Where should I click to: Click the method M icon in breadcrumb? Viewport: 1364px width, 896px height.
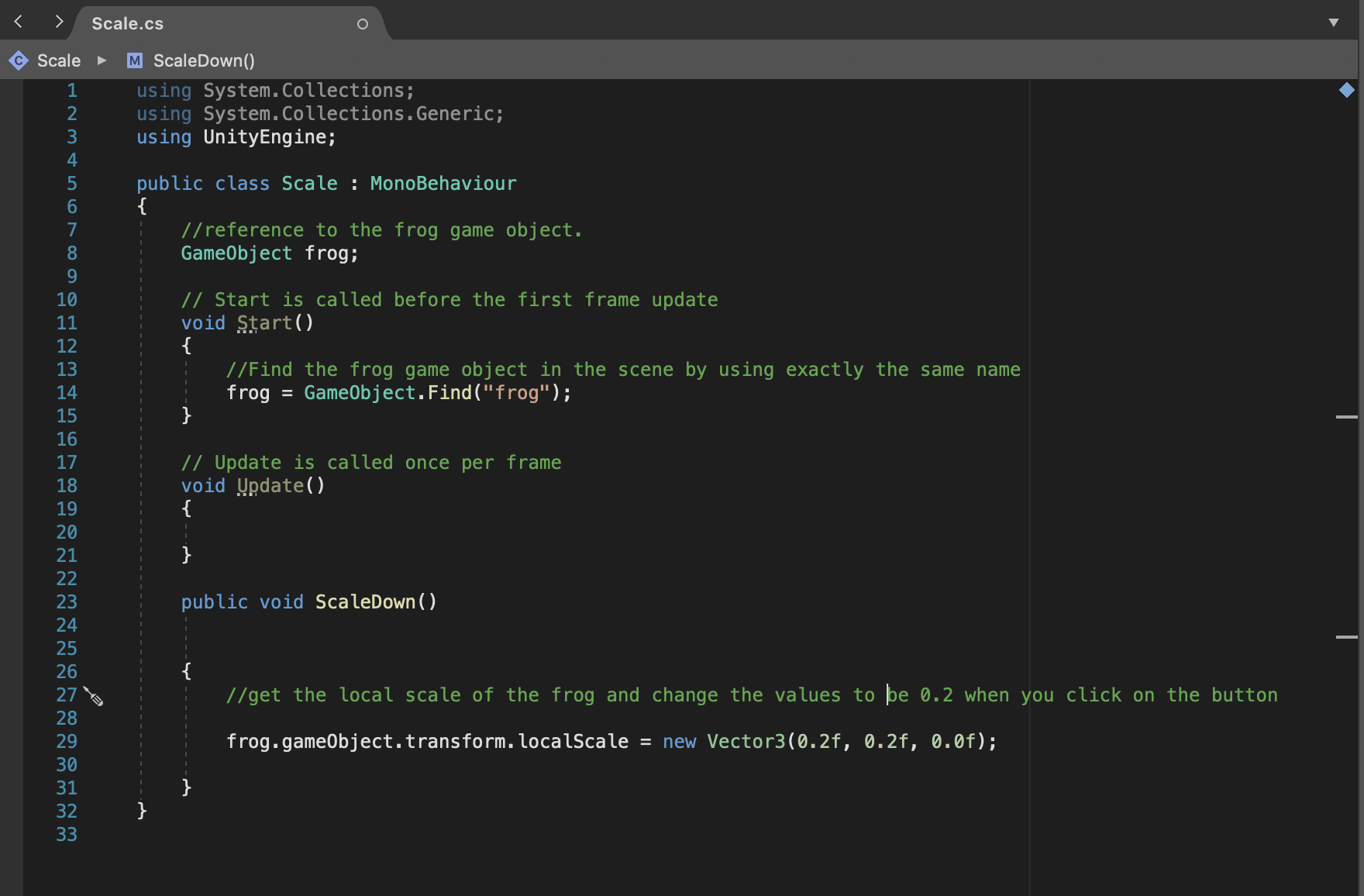135,60
